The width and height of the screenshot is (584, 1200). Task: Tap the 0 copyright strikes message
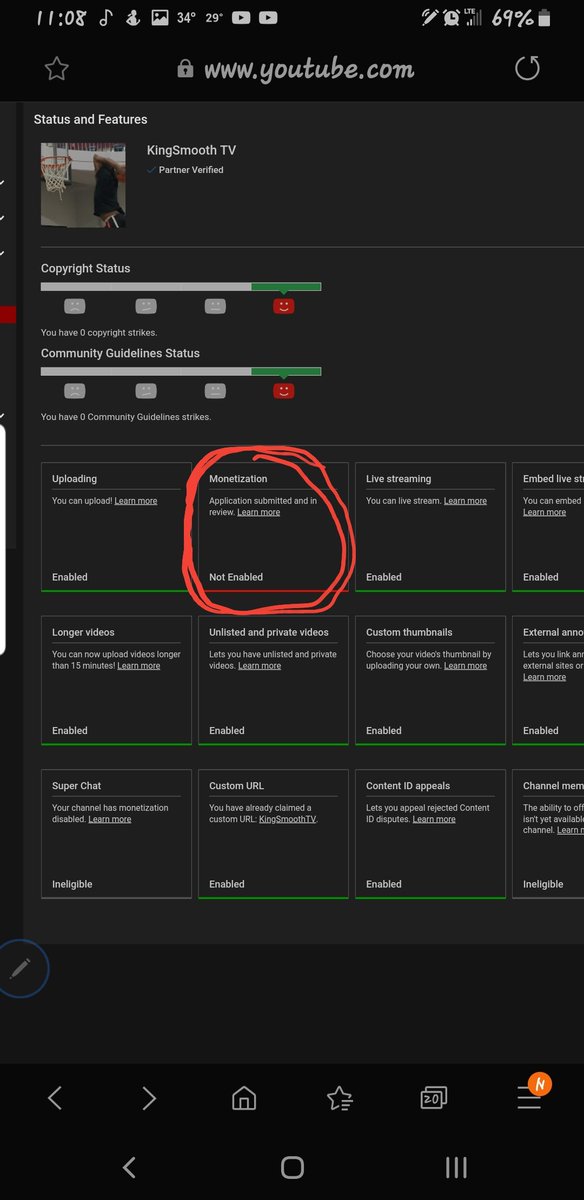99,332
